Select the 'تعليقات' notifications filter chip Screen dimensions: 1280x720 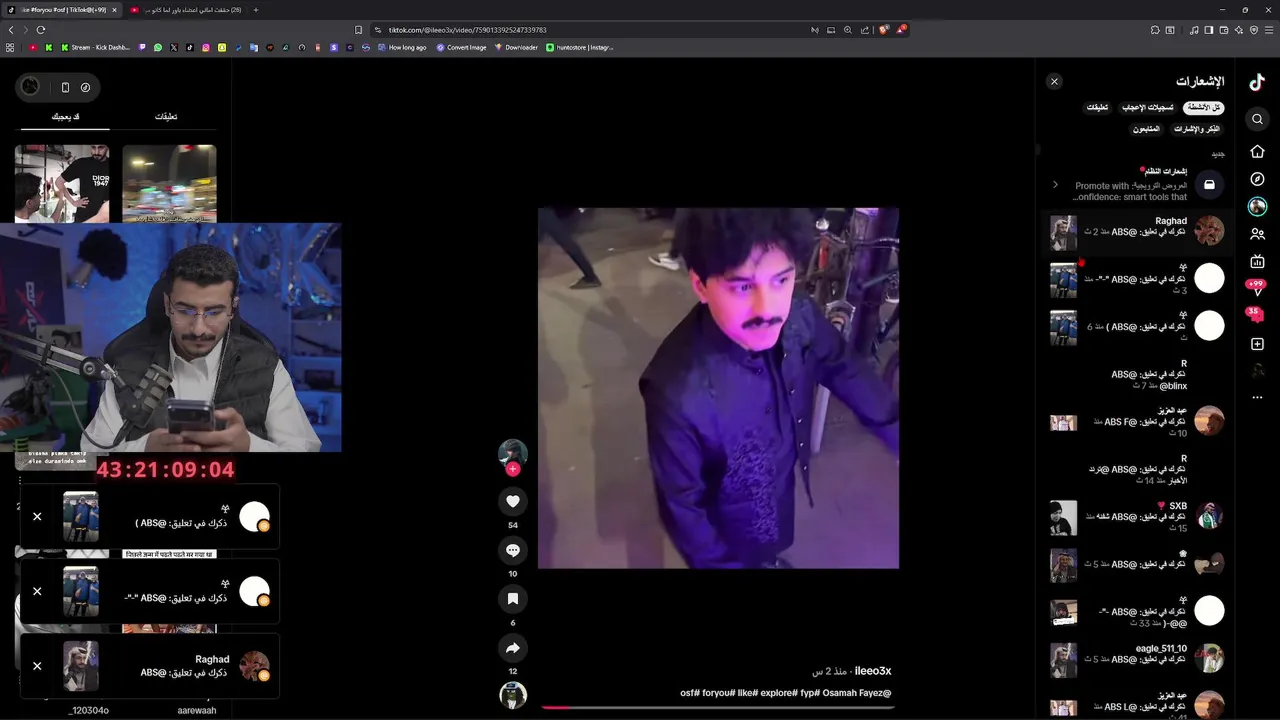[x=1097, y=108]
